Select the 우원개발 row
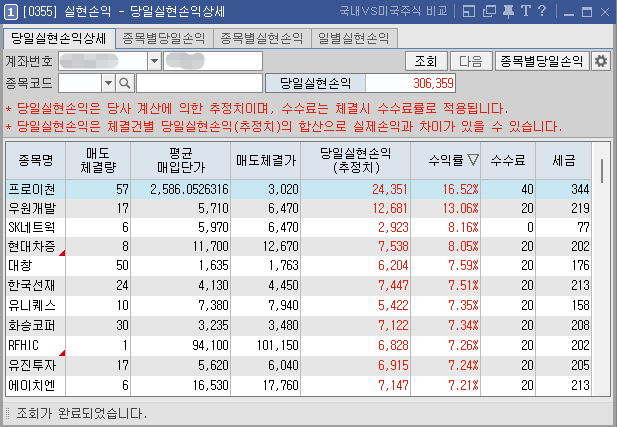 pyautogui.click(x=298, y=208)
